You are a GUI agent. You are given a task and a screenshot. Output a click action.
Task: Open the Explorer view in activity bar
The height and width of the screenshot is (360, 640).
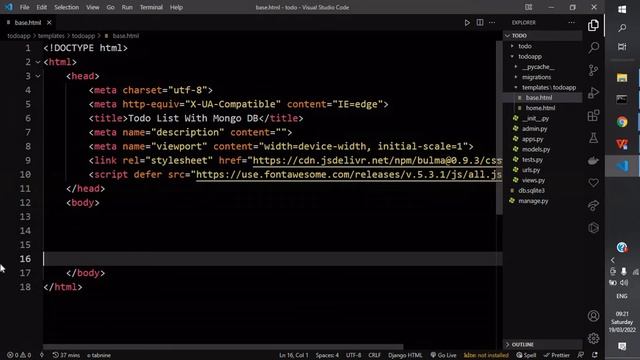[x=593, y=25]
